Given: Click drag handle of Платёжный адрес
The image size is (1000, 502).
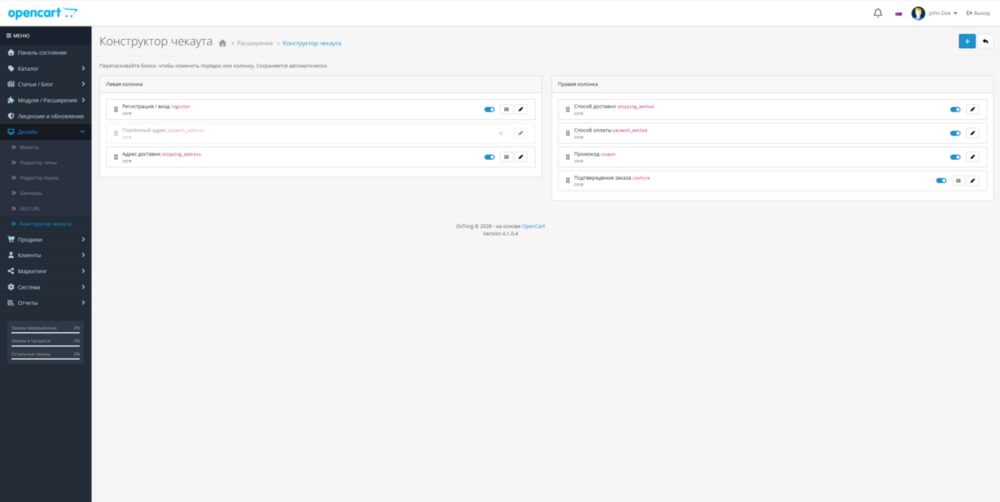Looking at the screenshot, I should pos(115,133).
